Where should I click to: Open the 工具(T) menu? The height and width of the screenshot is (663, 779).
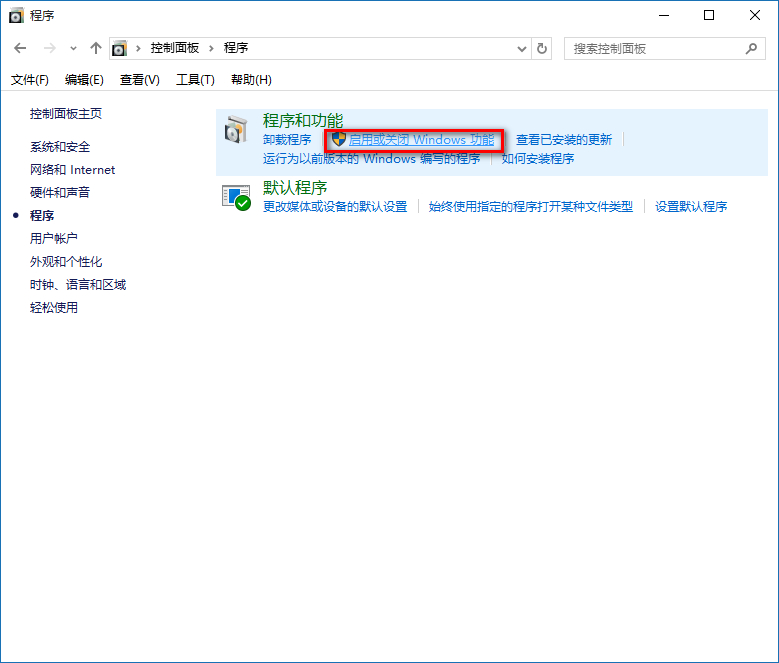[195, 80]
